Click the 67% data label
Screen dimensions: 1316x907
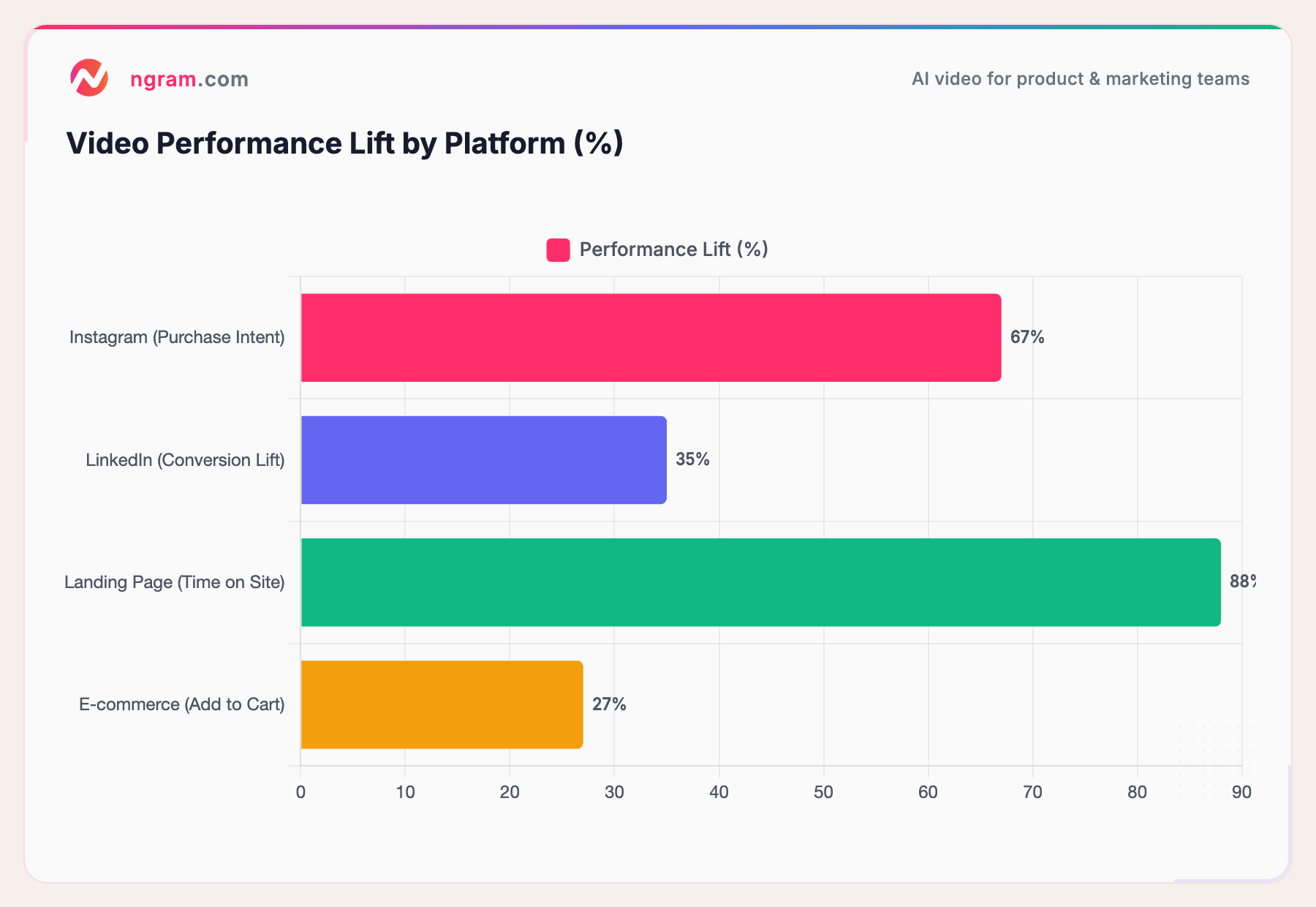[x=1026, y=337]
